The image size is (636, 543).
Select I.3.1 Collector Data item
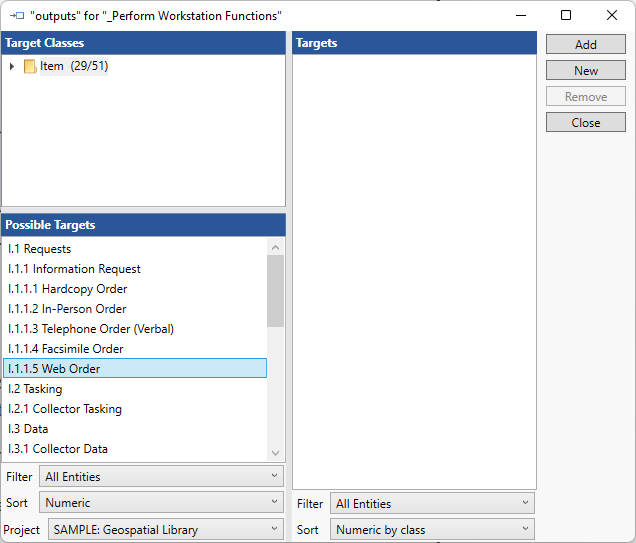[x=58, y=449]
